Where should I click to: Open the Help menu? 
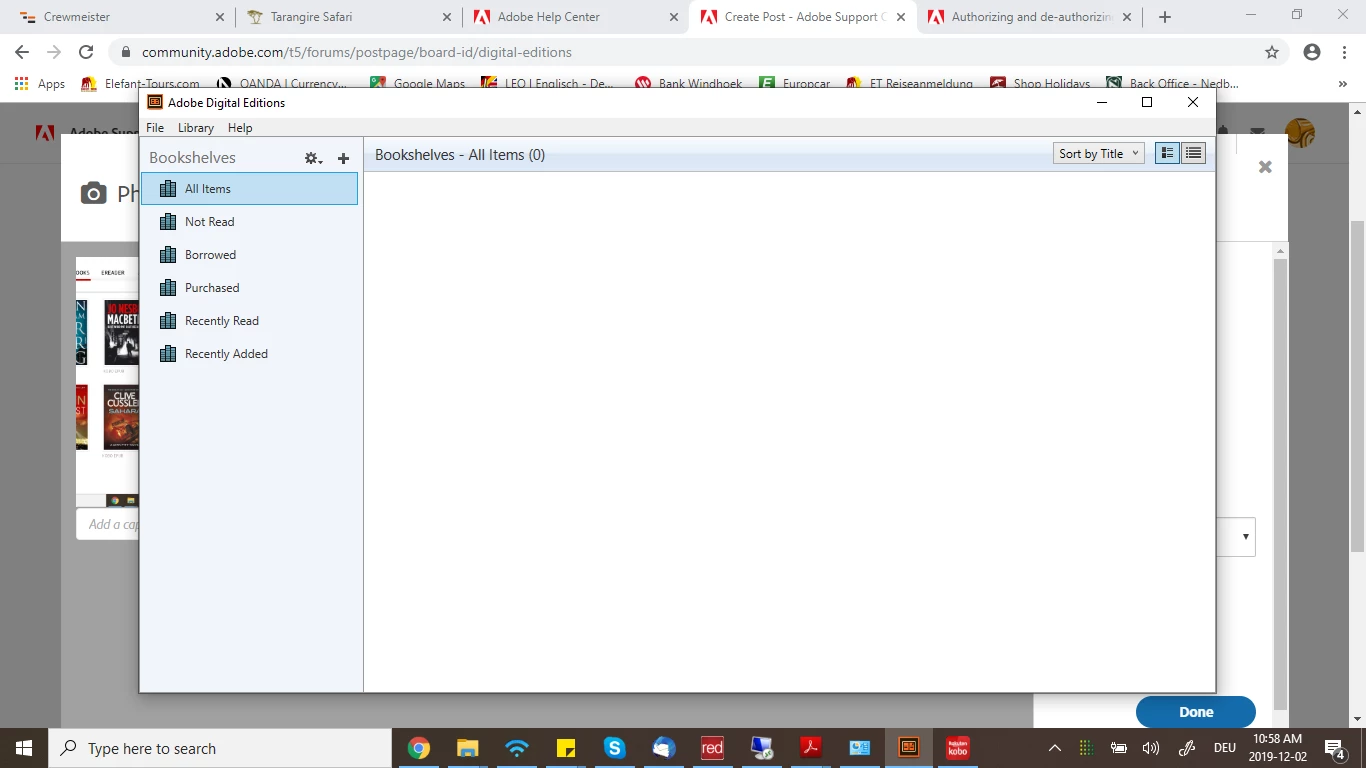(240, 128)
